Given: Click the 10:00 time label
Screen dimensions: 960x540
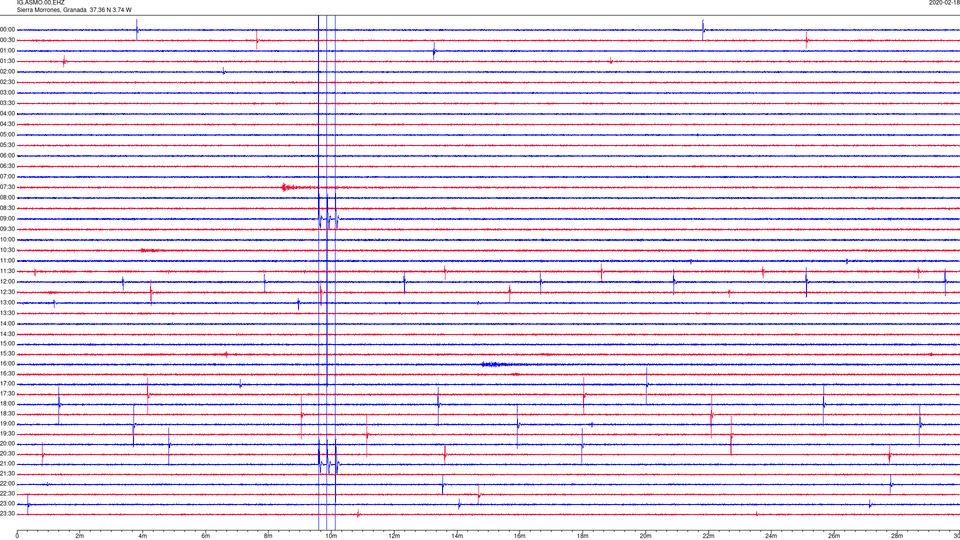Looking at the screenshot, I should 8,240.
